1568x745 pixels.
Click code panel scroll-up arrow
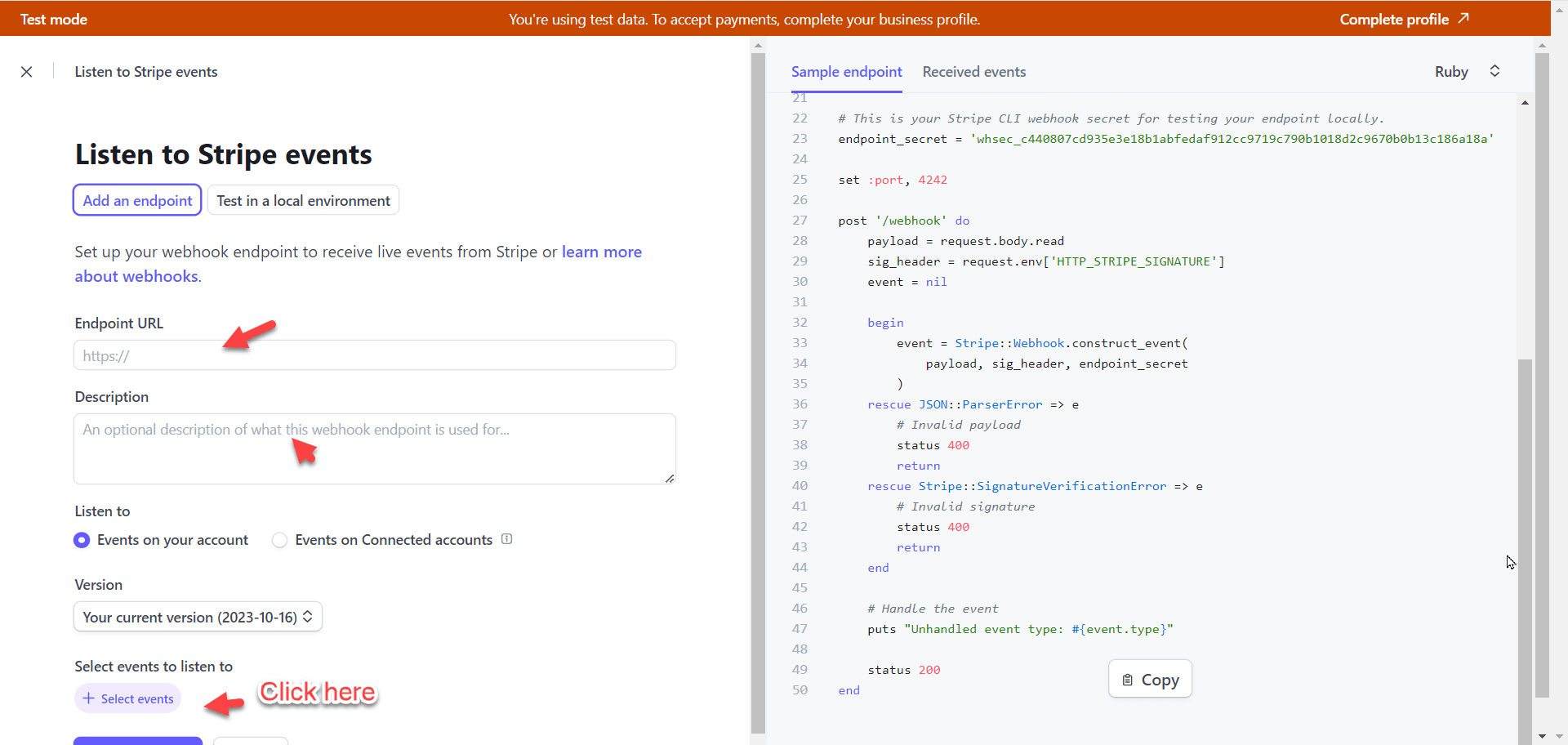tap(1525, 103)
